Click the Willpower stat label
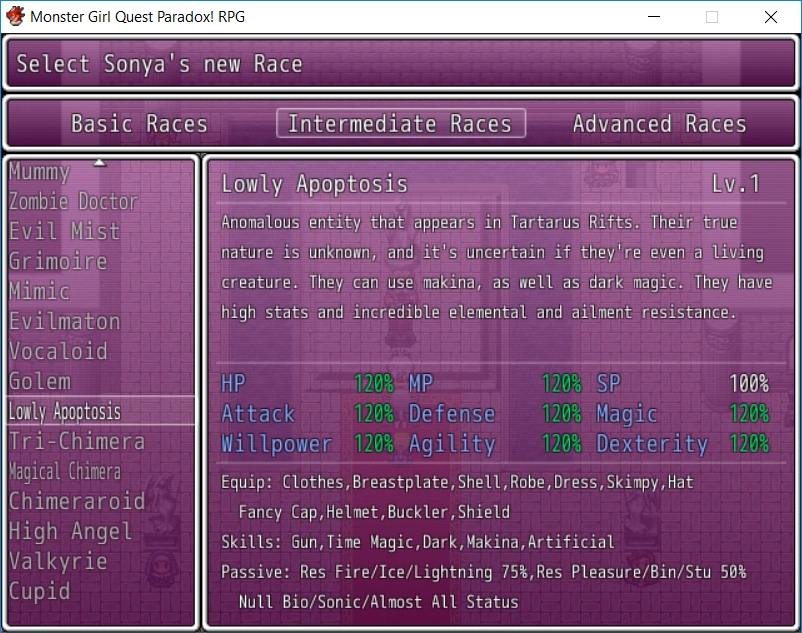The width and height of the screenshot is (802, 633). (x=277, y=444)
